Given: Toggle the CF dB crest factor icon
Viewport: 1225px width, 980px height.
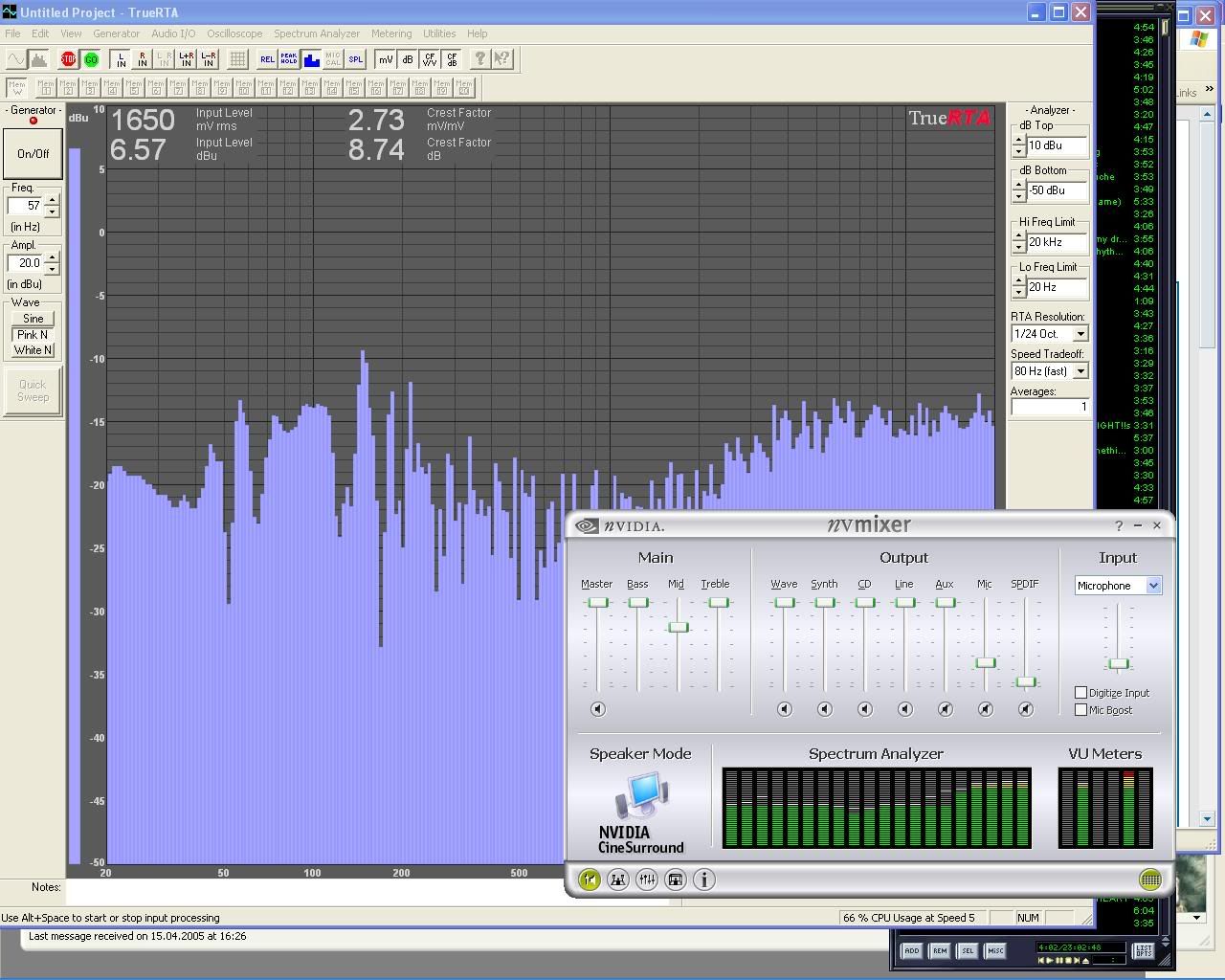Looking at the screenshot, I should pyautogui.click(x=451, y=59).
